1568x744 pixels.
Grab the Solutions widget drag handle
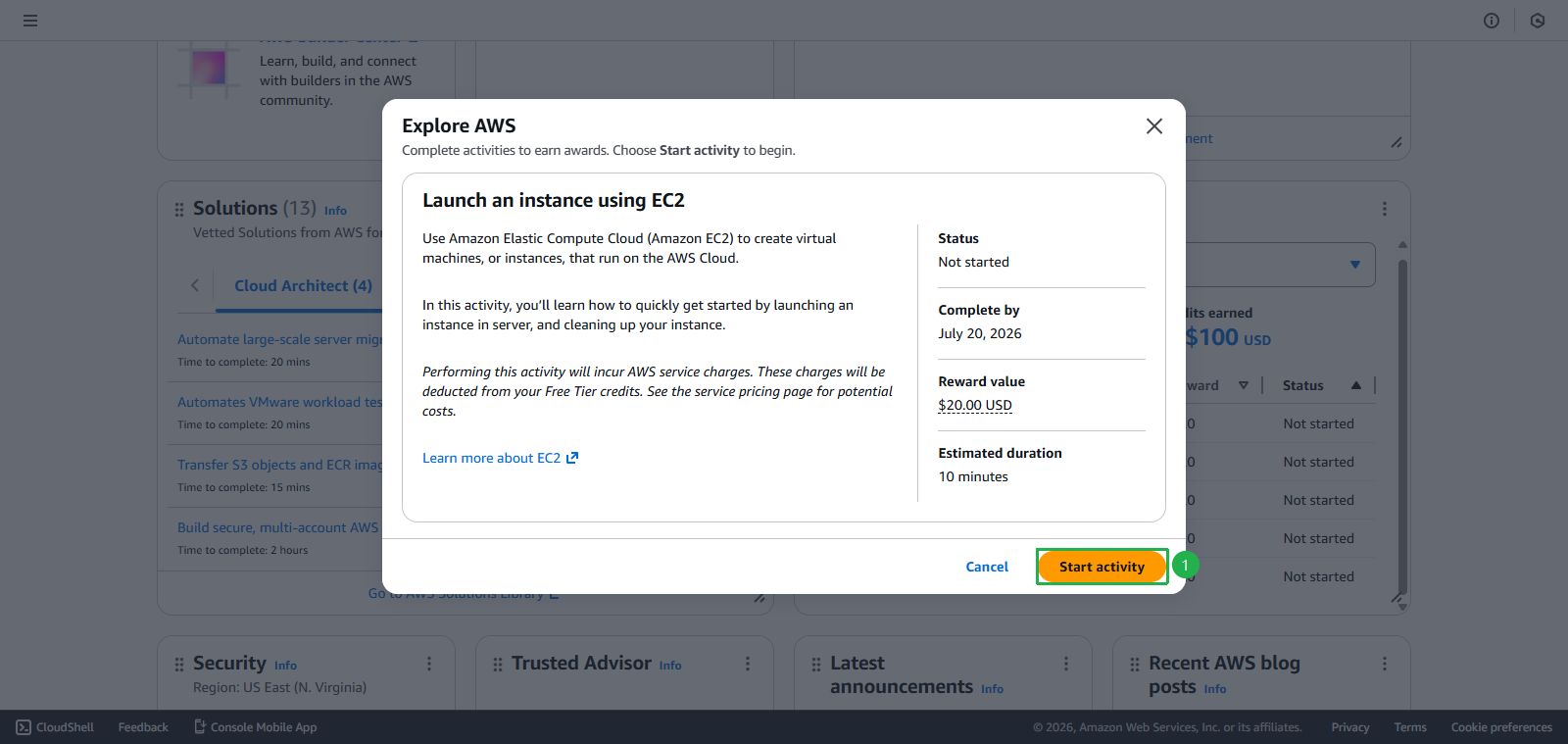179,210
